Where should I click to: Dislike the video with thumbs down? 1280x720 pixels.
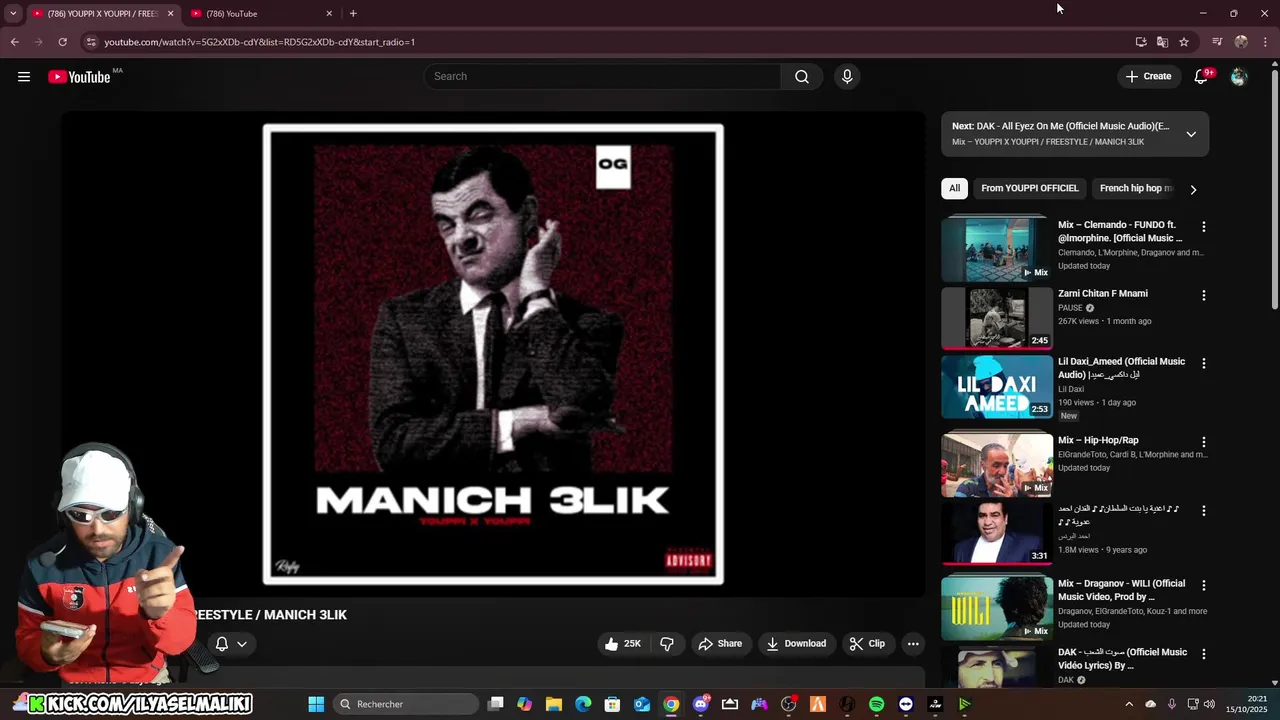click(667, 644)
